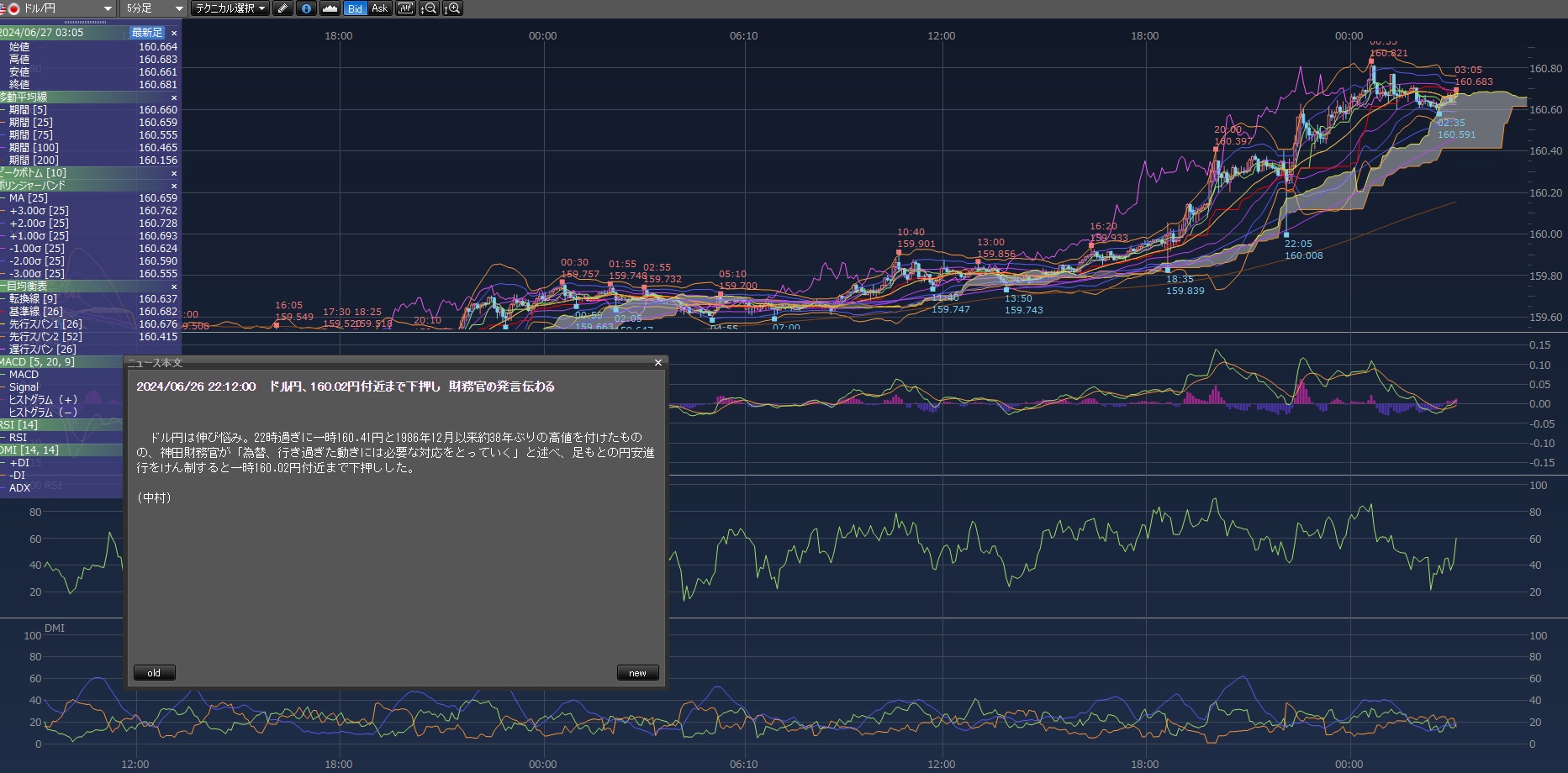Select the pencil drawing tool
Image resolution: width=1568 pixels, height=773 pixels.
click(x=282, y=8)
